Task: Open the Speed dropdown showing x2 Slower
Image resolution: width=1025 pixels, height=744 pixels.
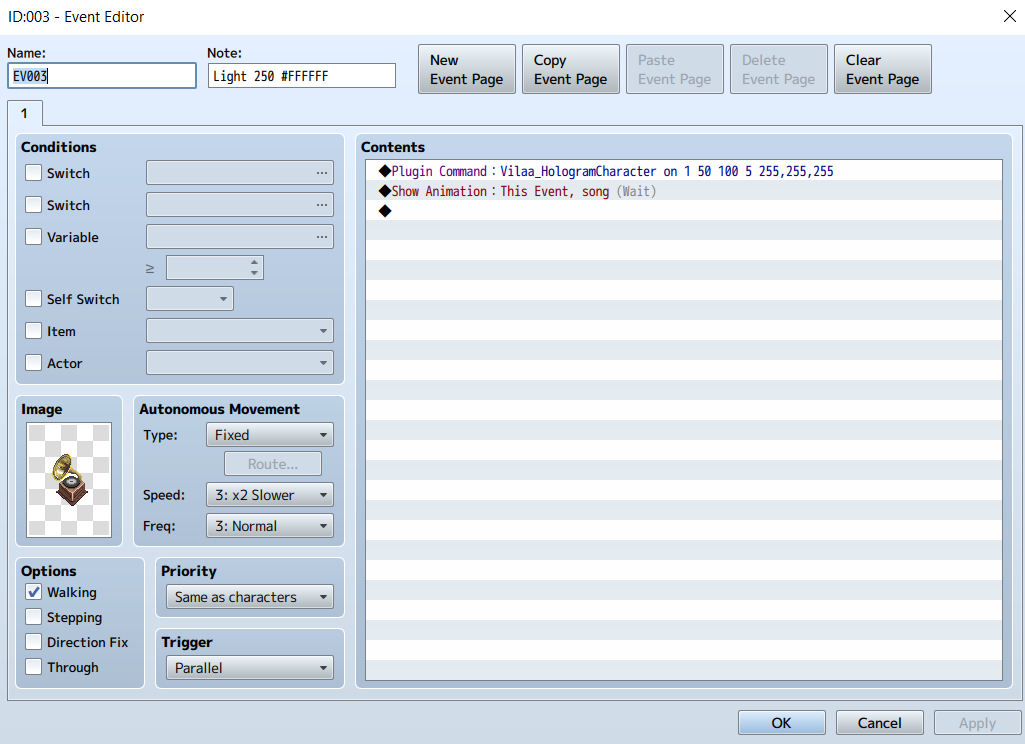Action: [x=269, y=495]
